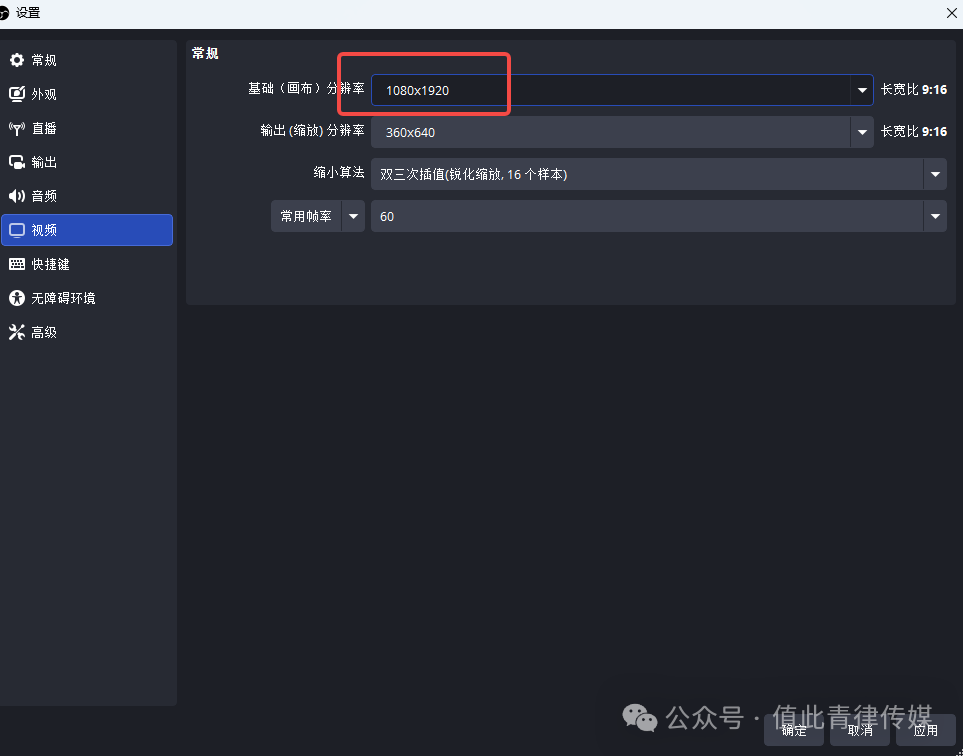Click the Appearance (外观) sidebar icon

(17, 94)
